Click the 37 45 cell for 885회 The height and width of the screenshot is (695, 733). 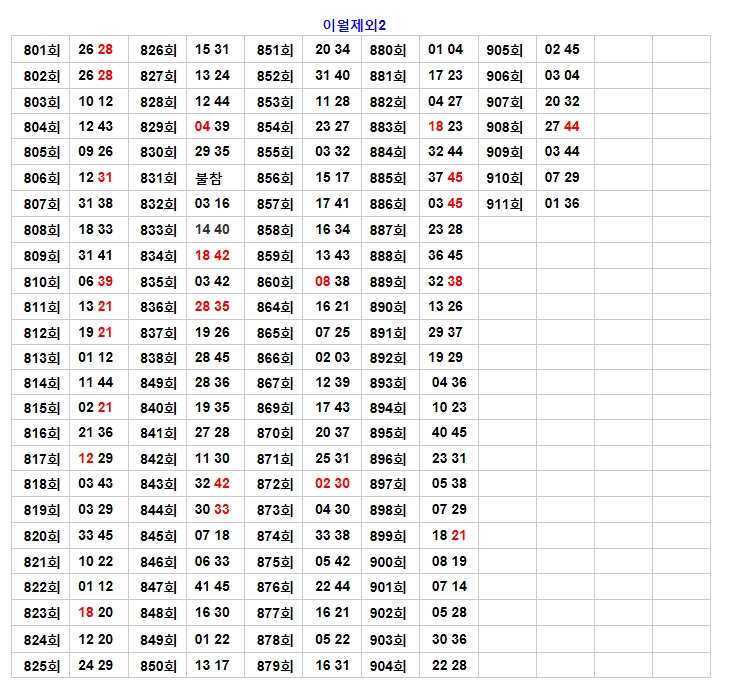coord(445,178)
